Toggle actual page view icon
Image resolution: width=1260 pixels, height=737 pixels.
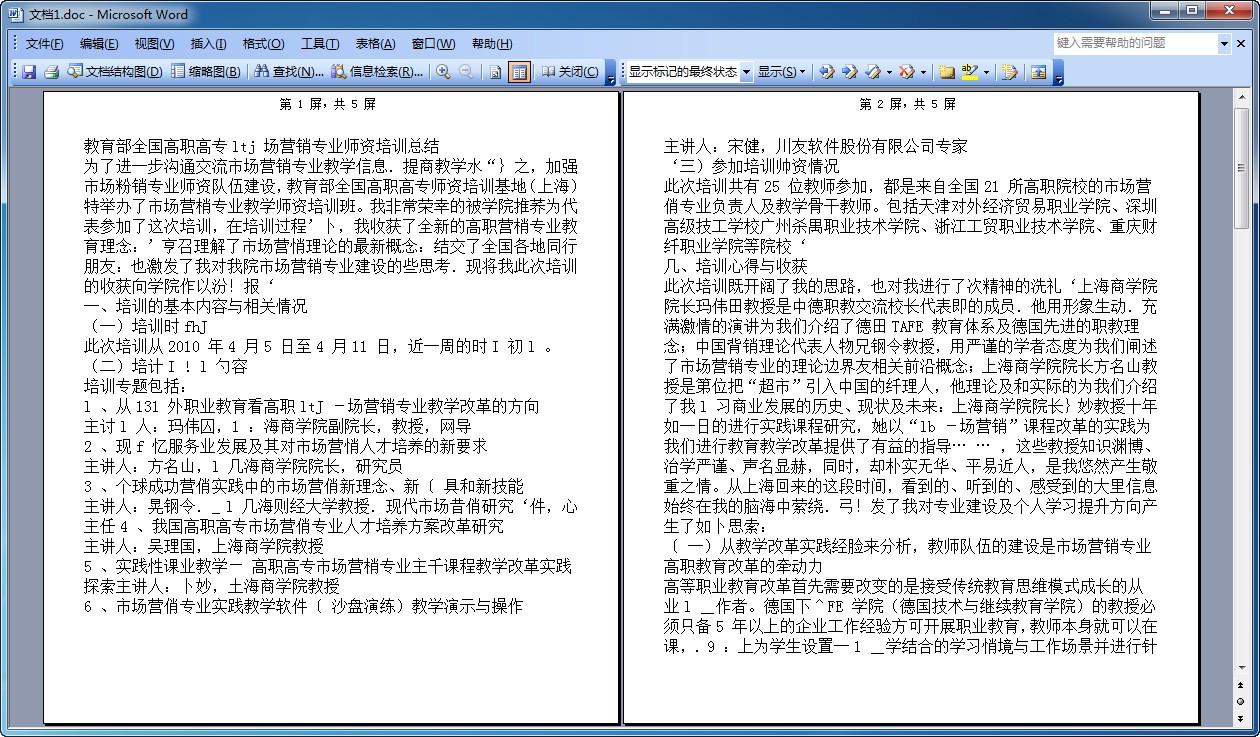click(x=495, y=72)
